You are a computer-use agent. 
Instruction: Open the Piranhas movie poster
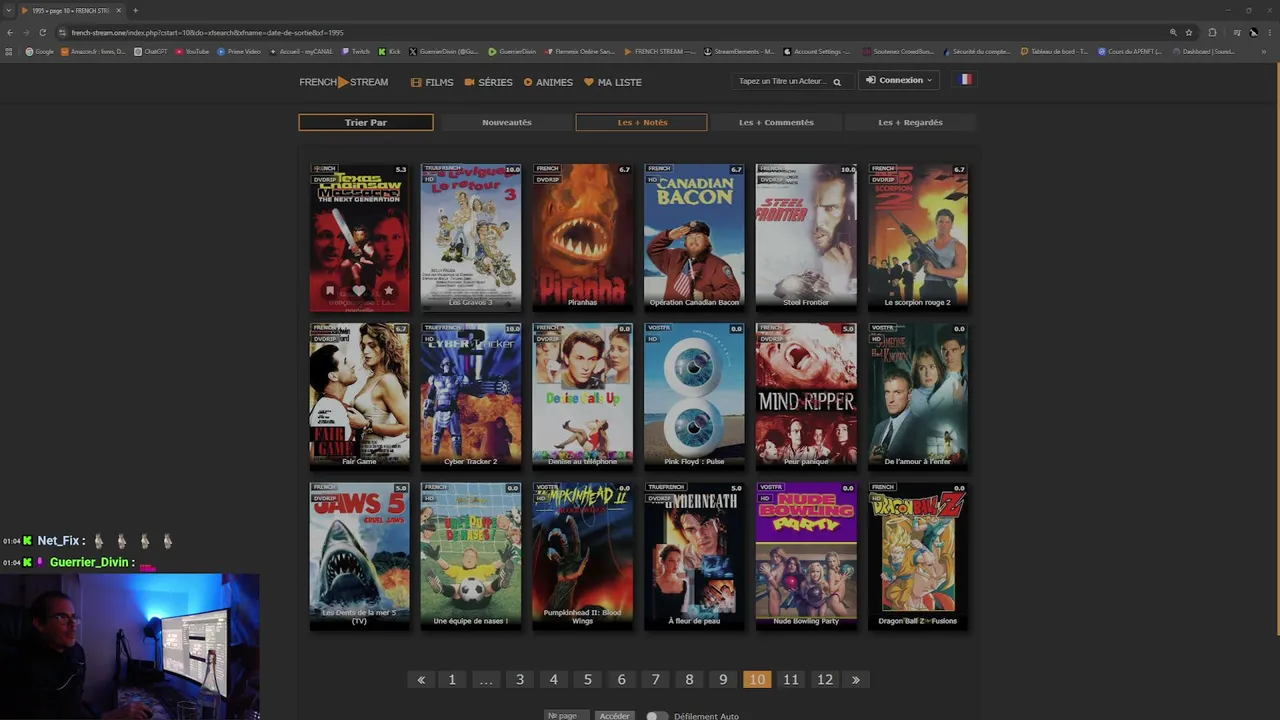pos(583,237)
